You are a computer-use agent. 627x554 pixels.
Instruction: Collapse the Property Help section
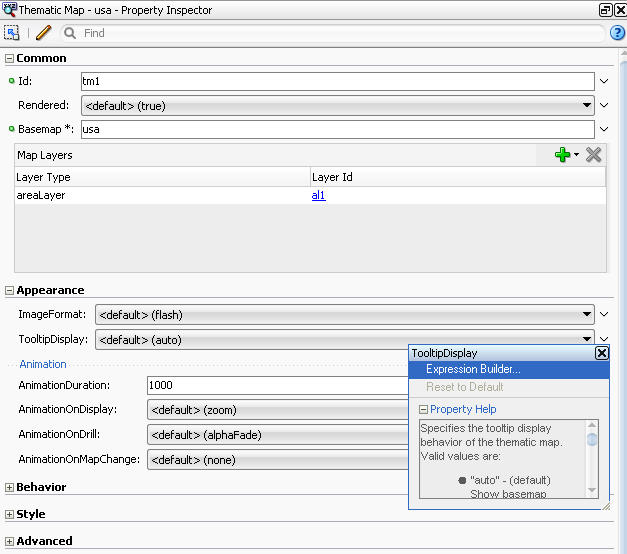click(423, 410)
